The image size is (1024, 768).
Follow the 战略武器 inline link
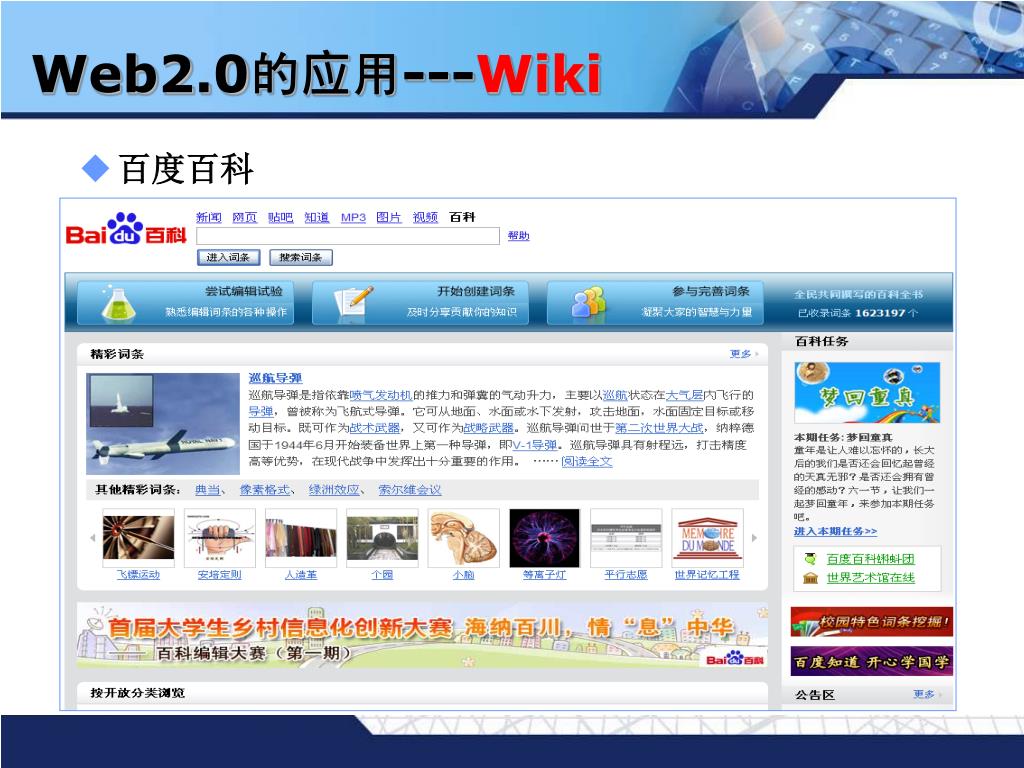[x=488, y=428]
